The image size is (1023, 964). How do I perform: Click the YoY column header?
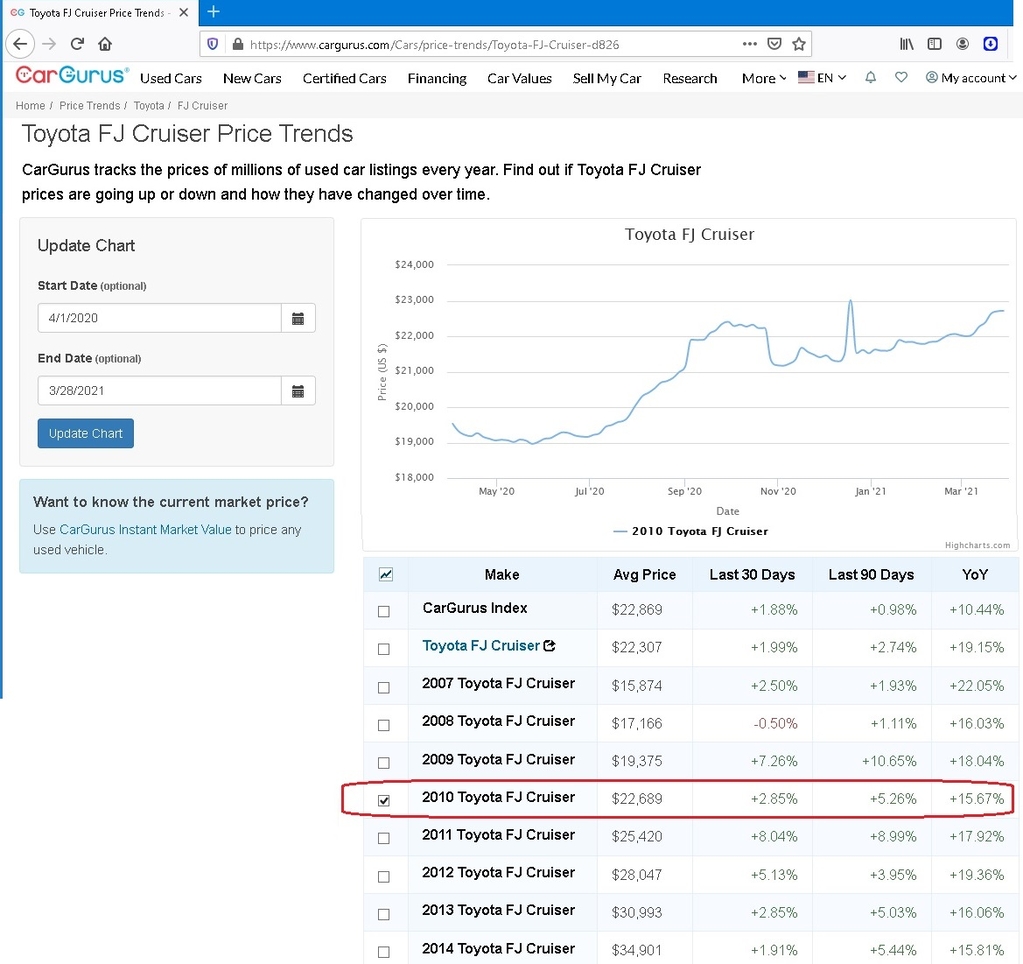(x=975, y=575)
